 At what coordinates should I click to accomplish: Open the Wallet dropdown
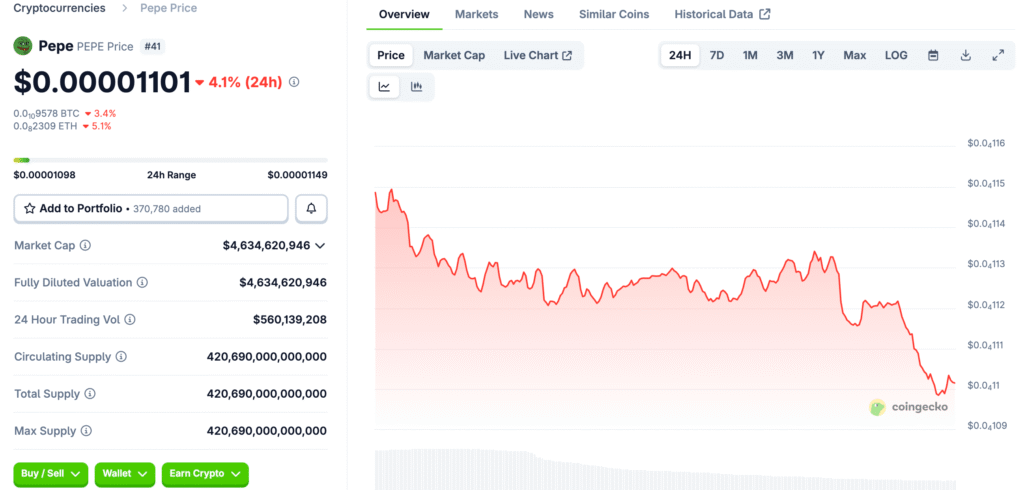[125, 474]
